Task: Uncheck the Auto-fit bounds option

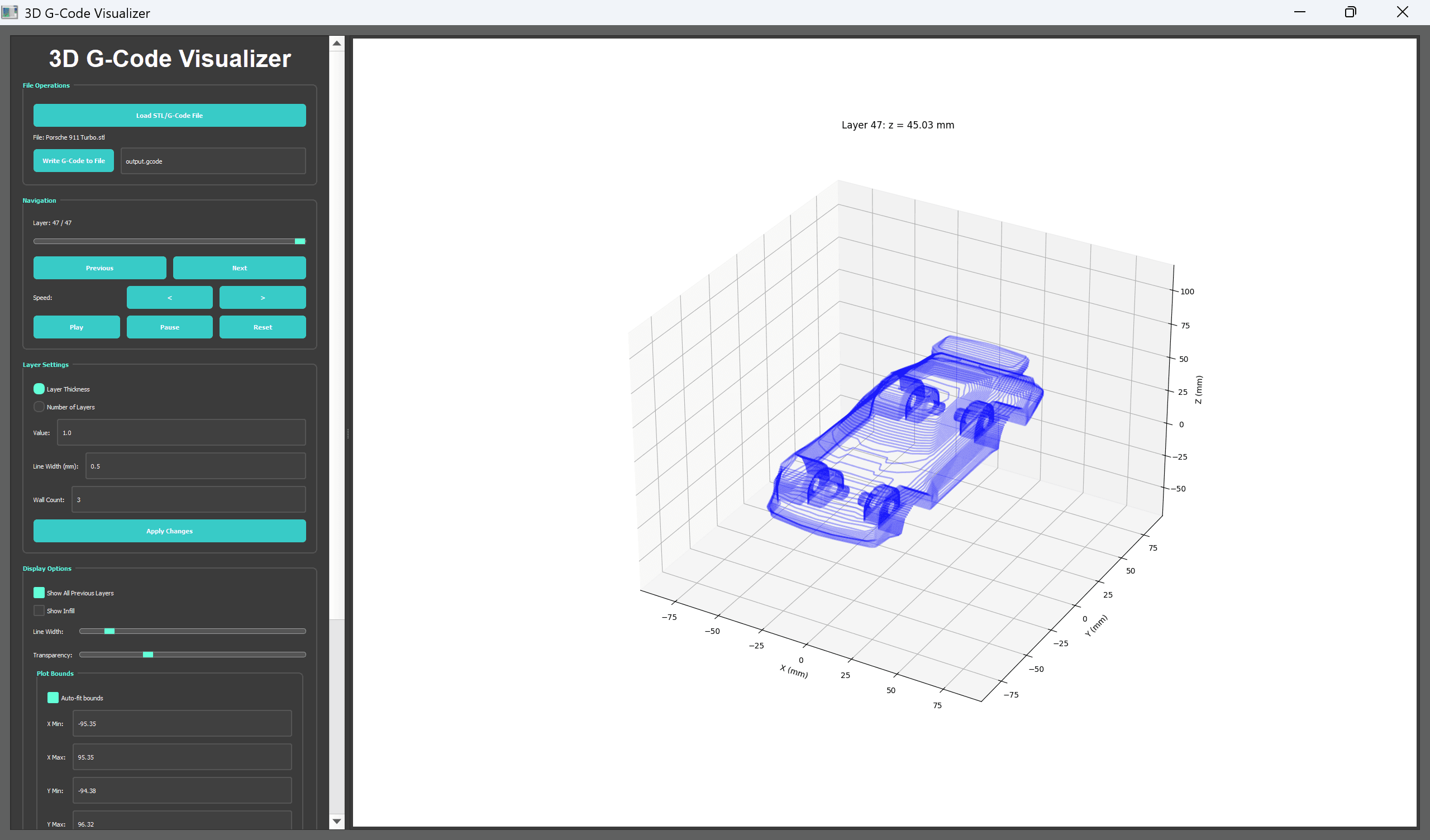Action: tap(53, 698)
